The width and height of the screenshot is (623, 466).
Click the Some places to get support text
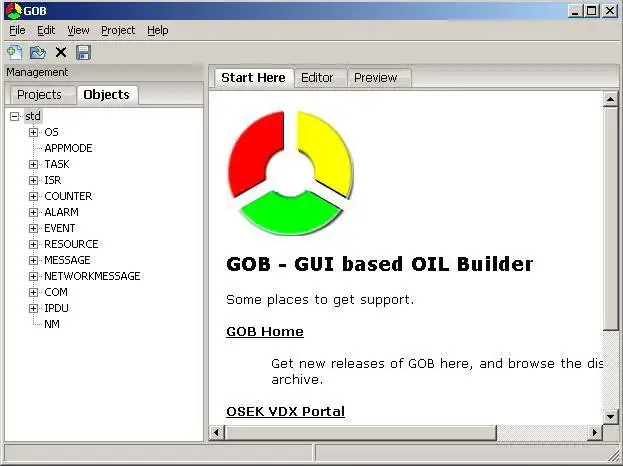(320, 300)
